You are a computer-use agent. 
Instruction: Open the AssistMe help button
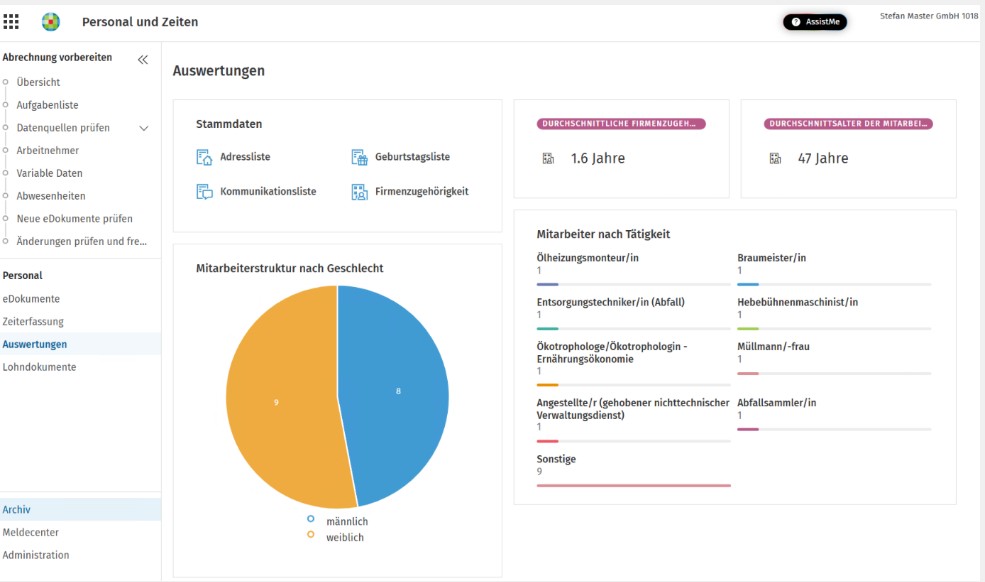click(x=815, y=22)
